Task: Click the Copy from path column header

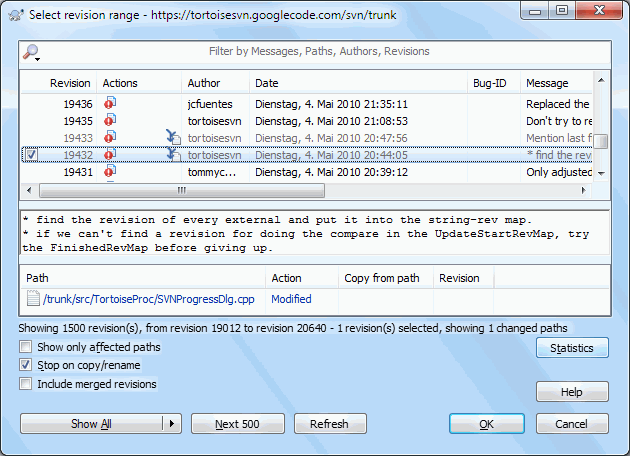Action: 386,278
